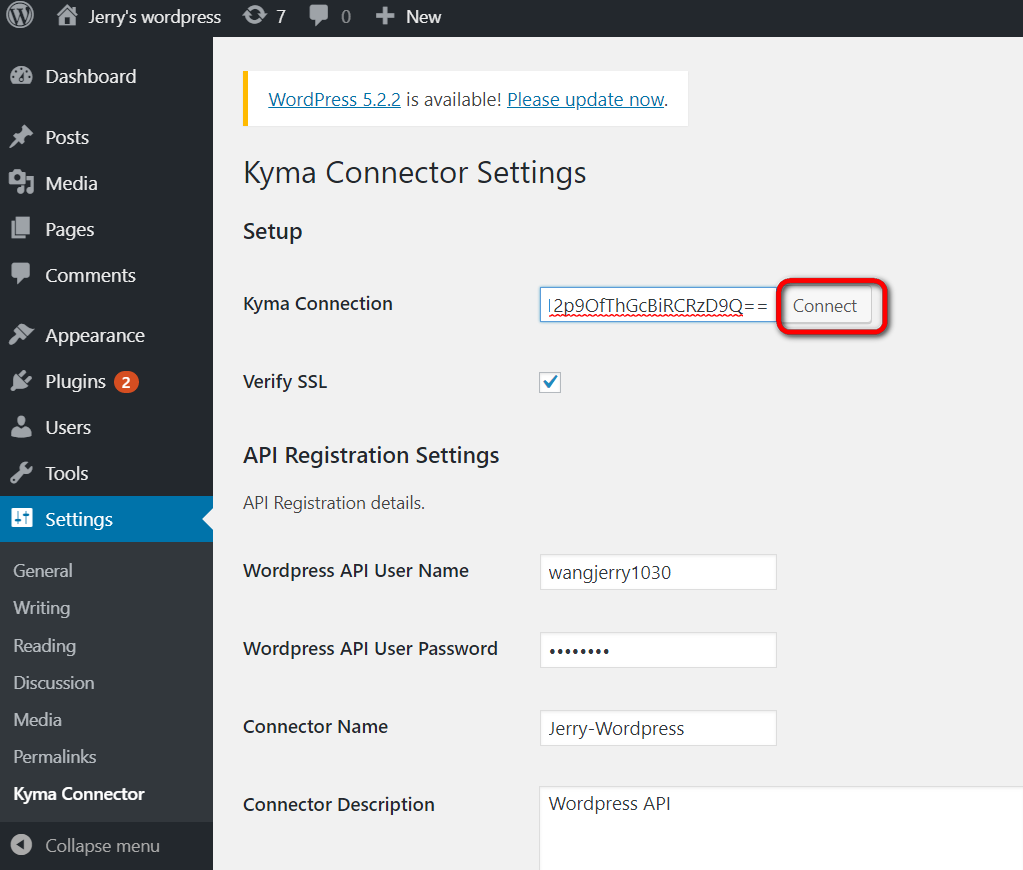Collapse the admin sidebar menu
This screenshot has width=1023, height=870.
point(86,846)
